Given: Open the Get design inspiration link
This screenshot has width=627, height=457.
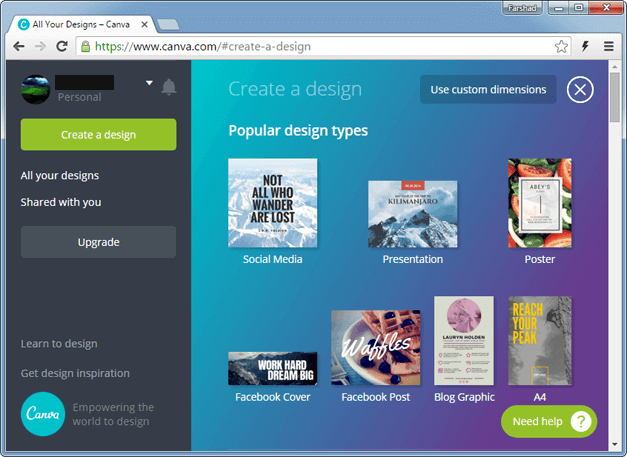Looking at the screenshot, I should pos(75,373).
